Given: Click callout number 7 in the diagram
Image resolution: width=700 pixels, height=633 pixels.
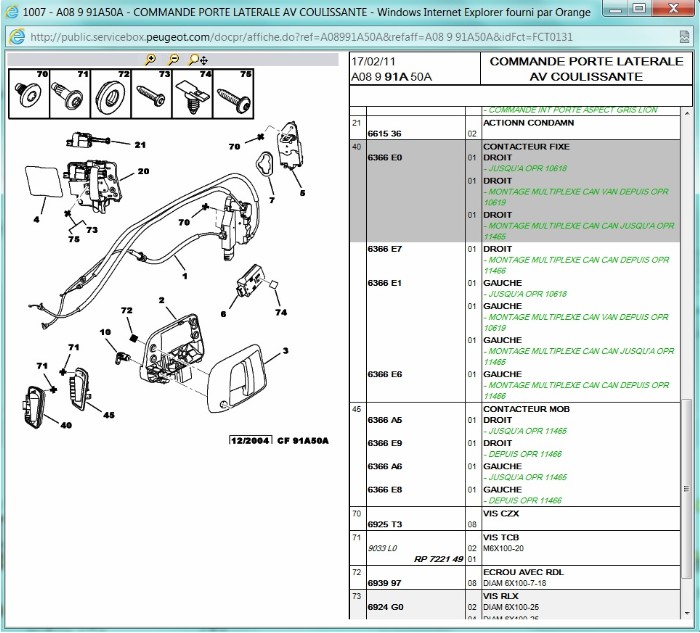Looking at the screenshot, I should pyautogui.click(x=272, y=200).
